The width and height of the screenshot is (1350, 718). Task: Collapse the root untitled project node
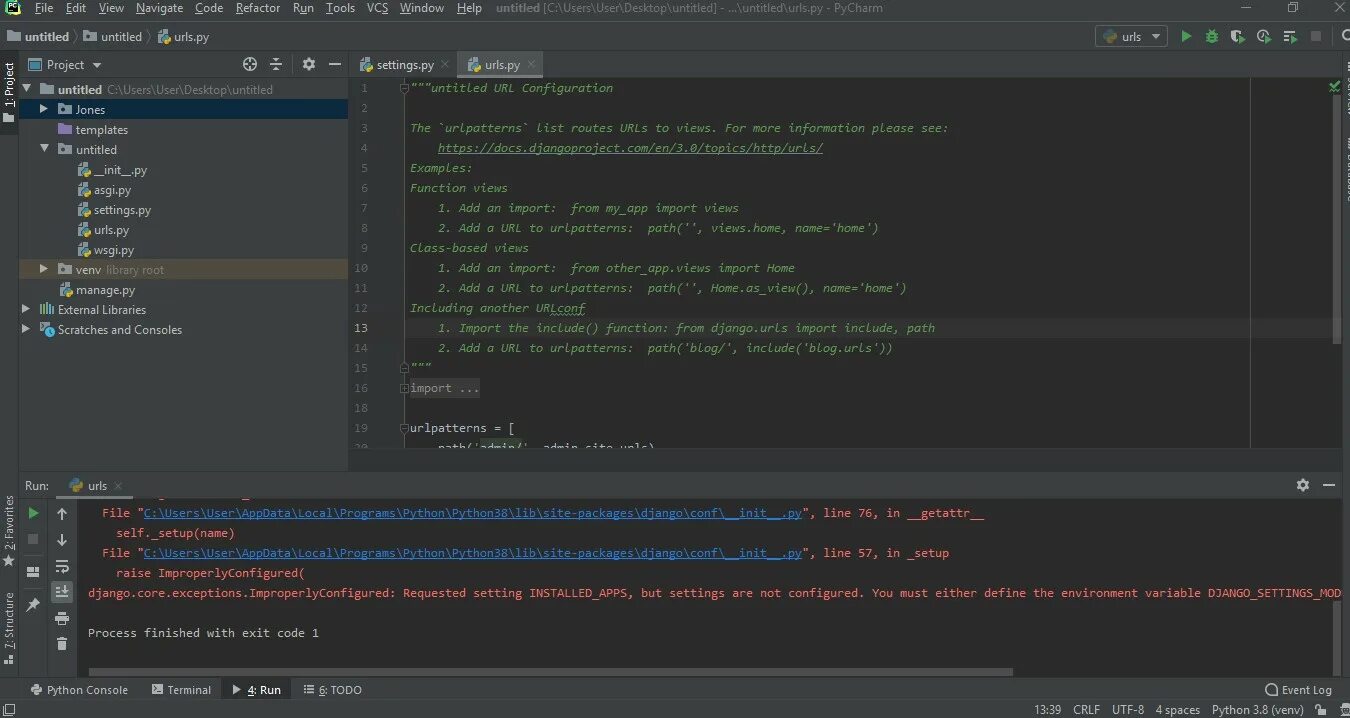click(x=26, y=89)
